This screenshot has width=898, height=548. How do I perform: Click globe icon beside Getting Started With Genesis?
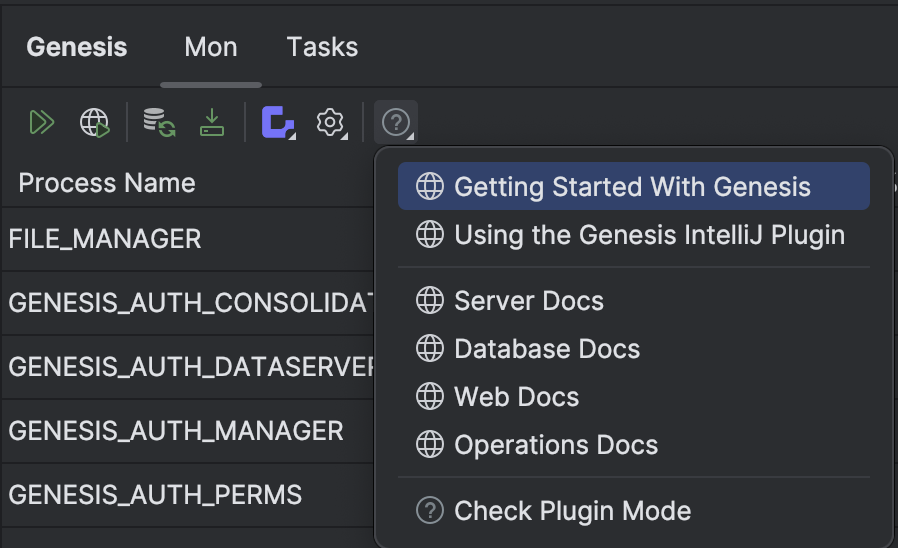click(x=430, y=186)
